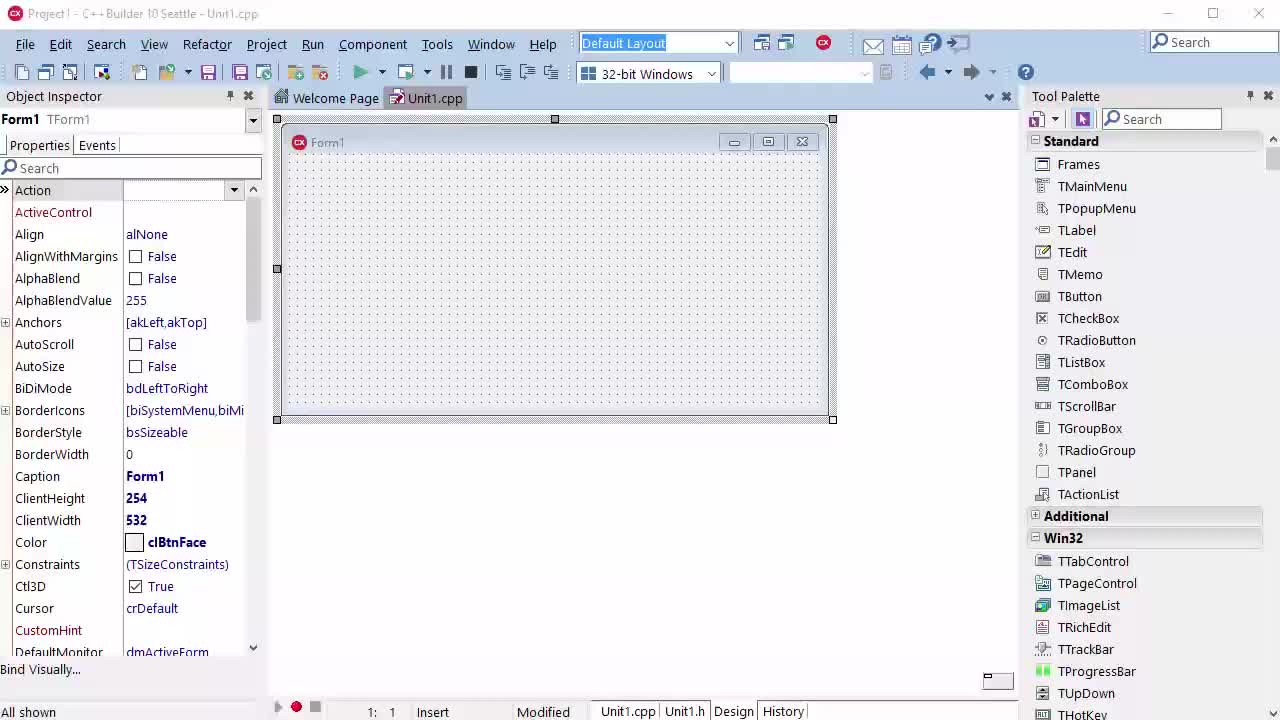Pause the running program
The width and height of the screenshot is (1280, 720).
[x=446, y=72]
